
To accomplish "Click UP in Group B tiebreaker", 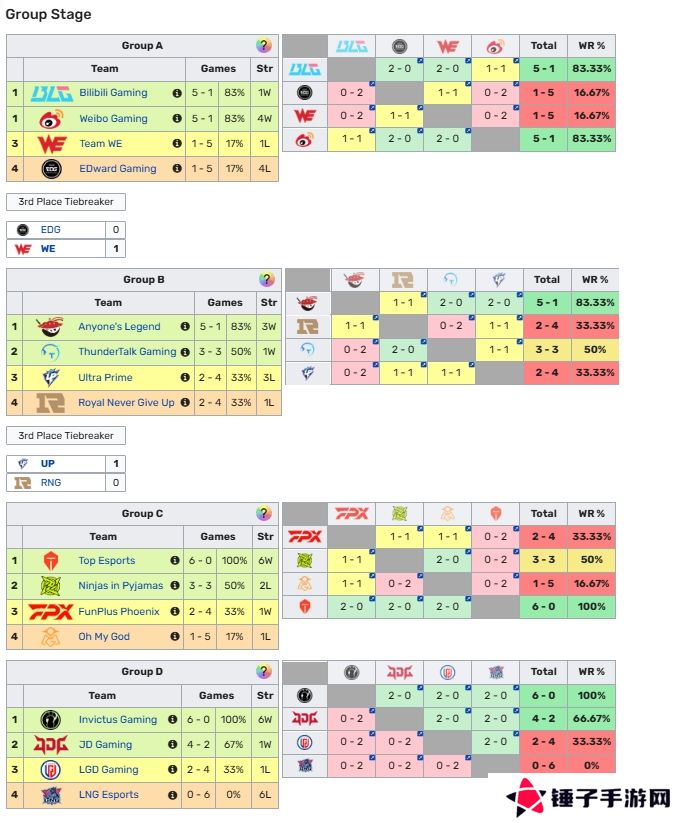I will (48, 464).
